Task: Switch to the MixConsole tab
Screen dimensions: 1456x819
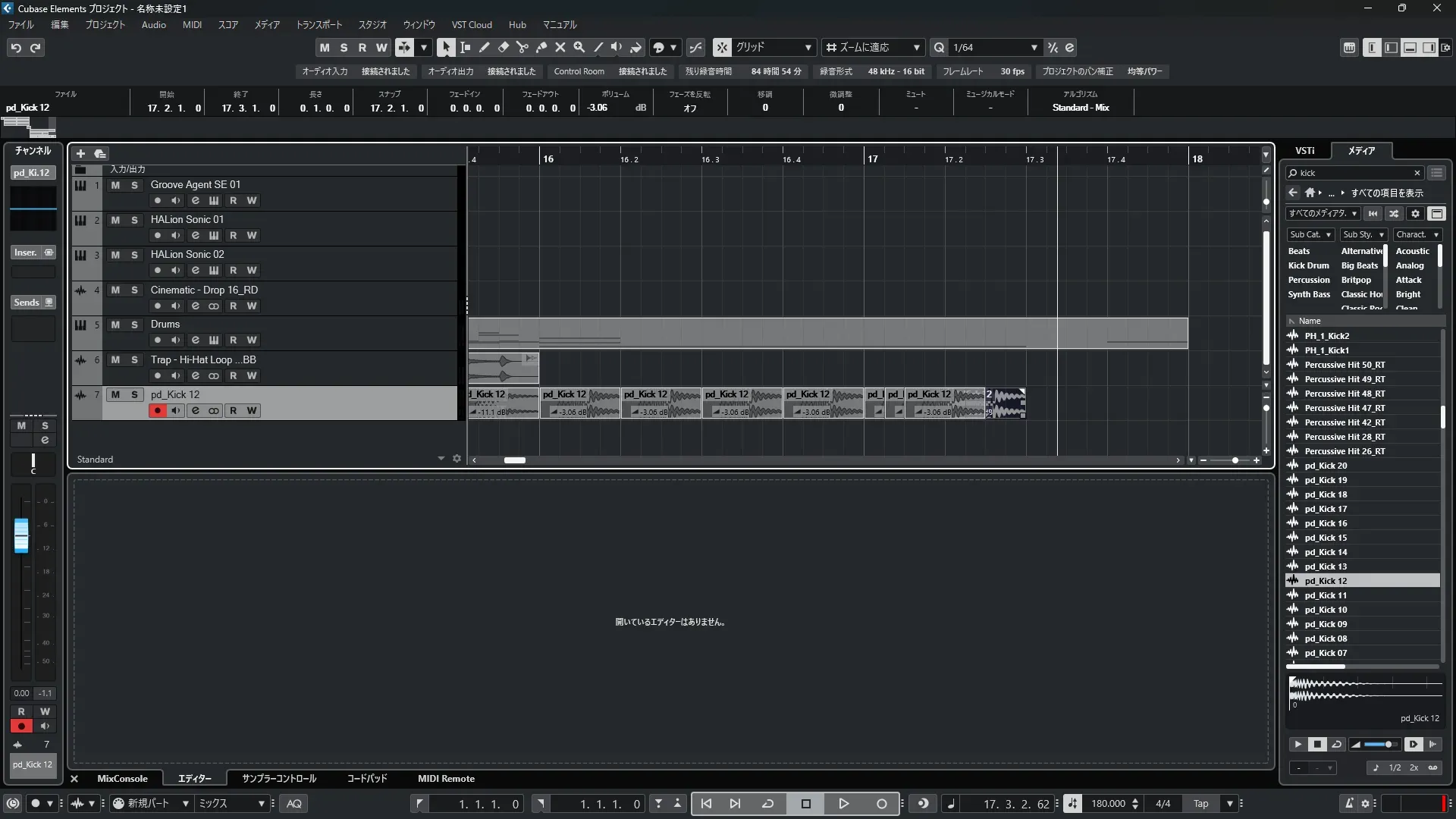Action: click(x=122, y=779)
